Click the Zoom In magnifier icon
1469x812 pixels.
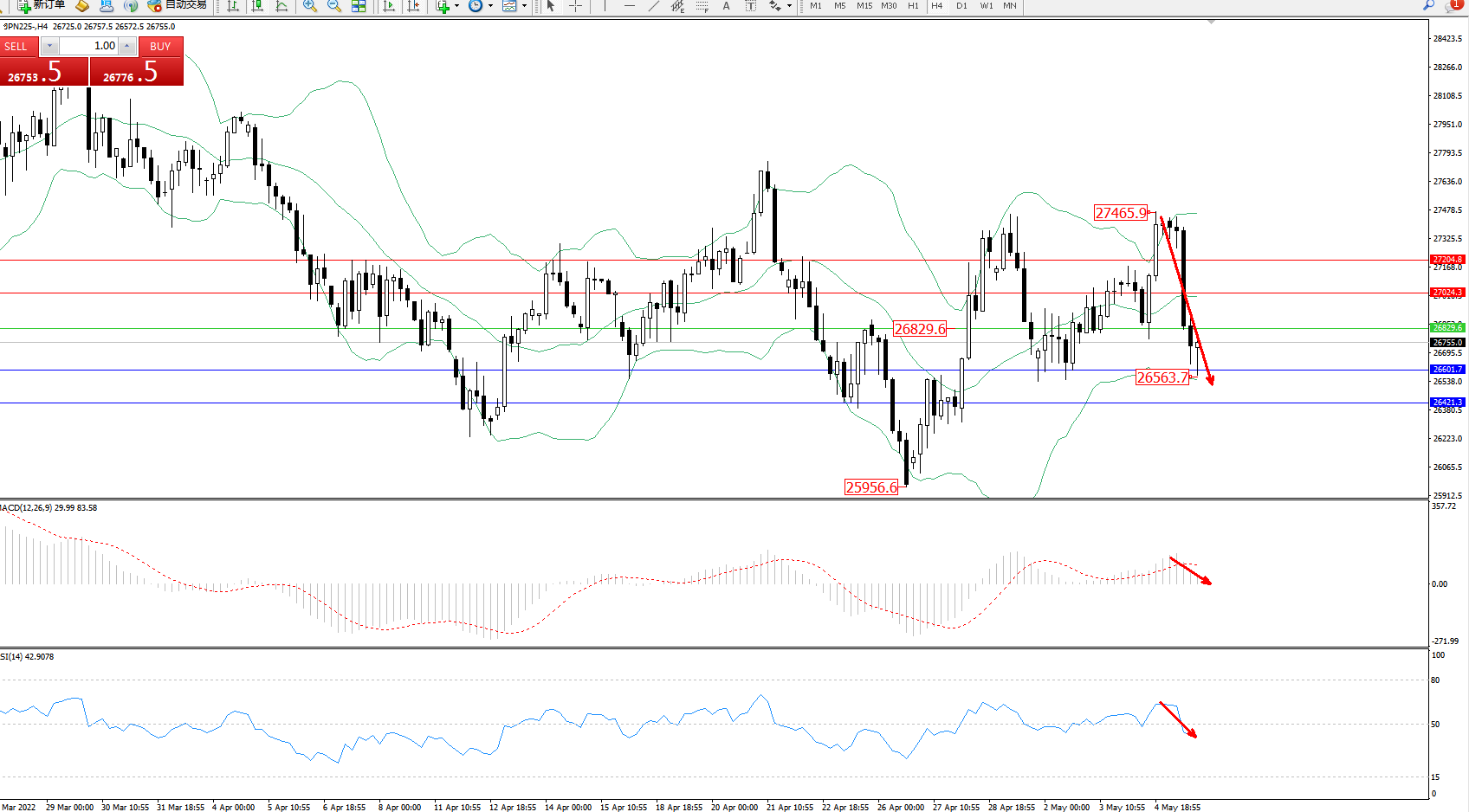tap(309, 6)
